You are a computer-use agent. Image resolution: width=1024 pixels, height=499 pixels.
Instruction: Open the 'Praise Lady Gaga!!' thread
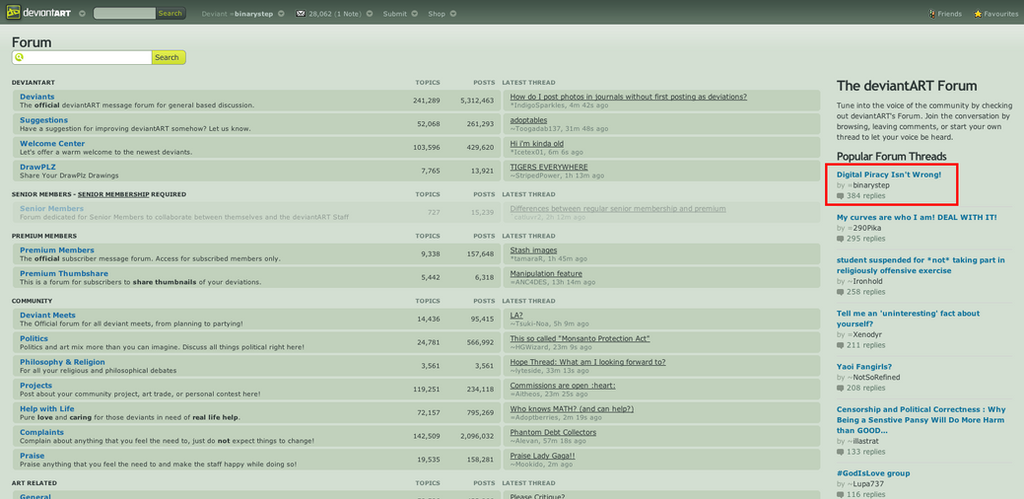click(542, 456)
